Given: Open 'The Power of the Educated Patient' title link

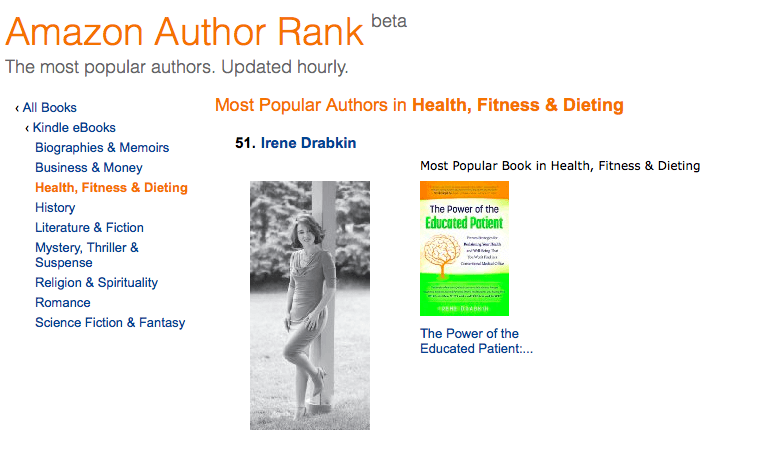Looking at the screenshot, I should (x=476, y=341).
